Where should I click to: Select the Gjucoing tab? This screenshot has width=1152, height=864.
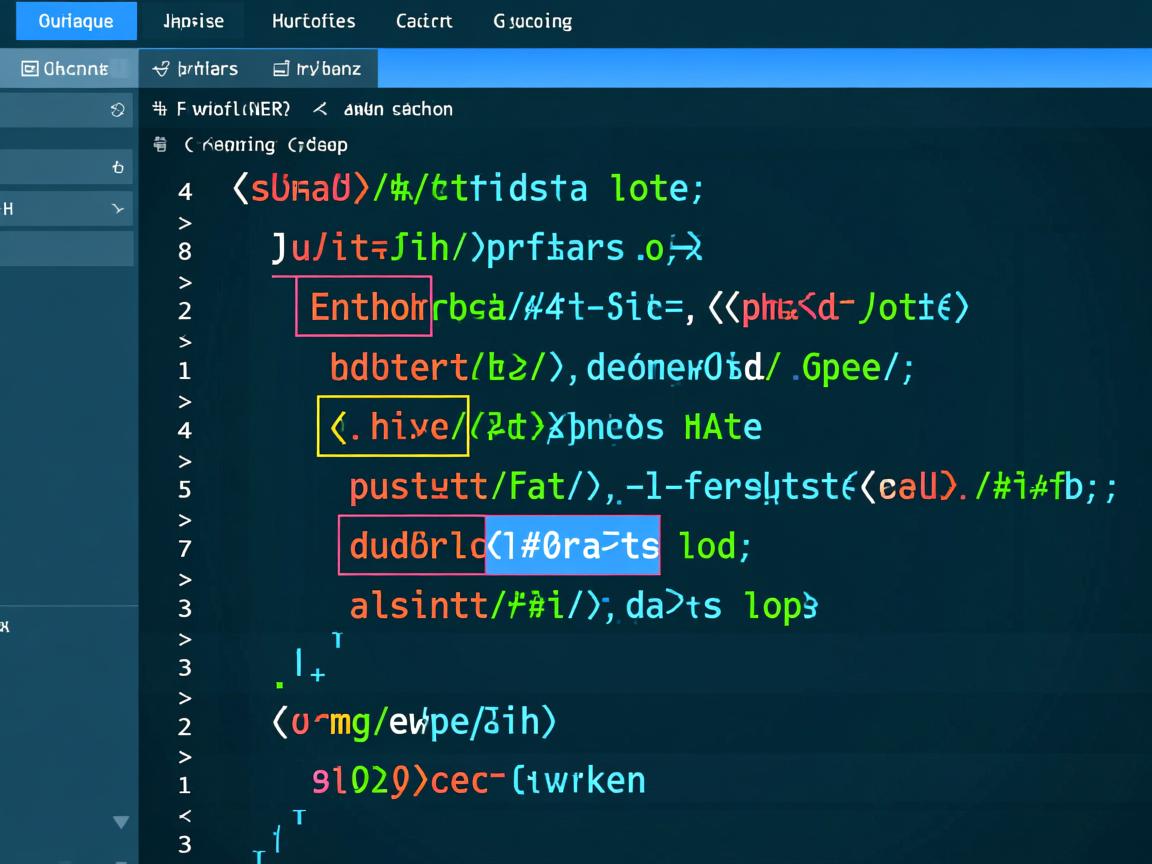532,21
